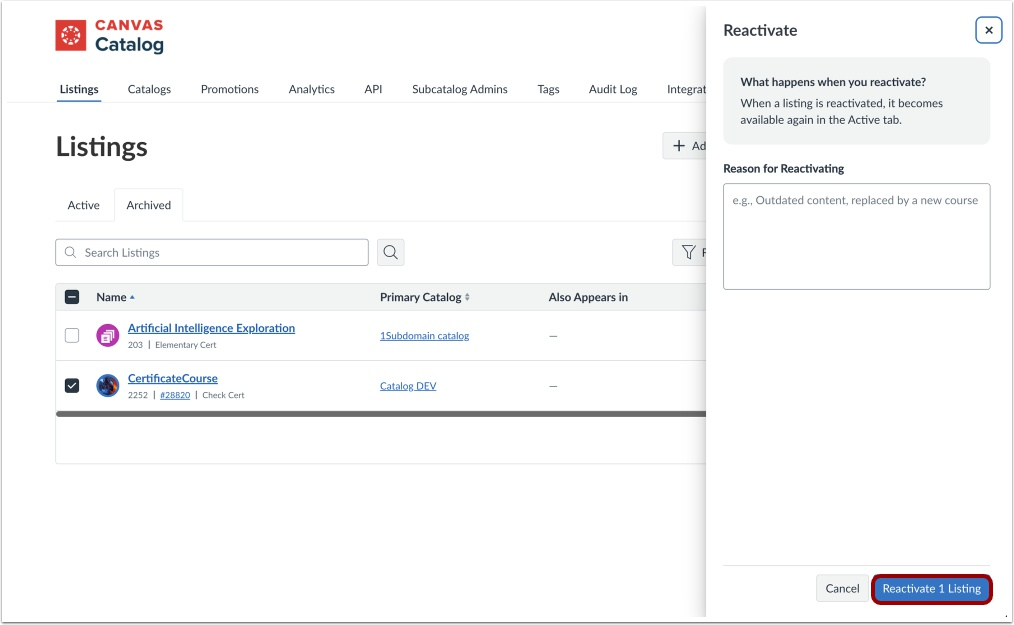Click the Reason for Reactivating text area
This screenshot has height=625, width=1014.
(856, 236)
